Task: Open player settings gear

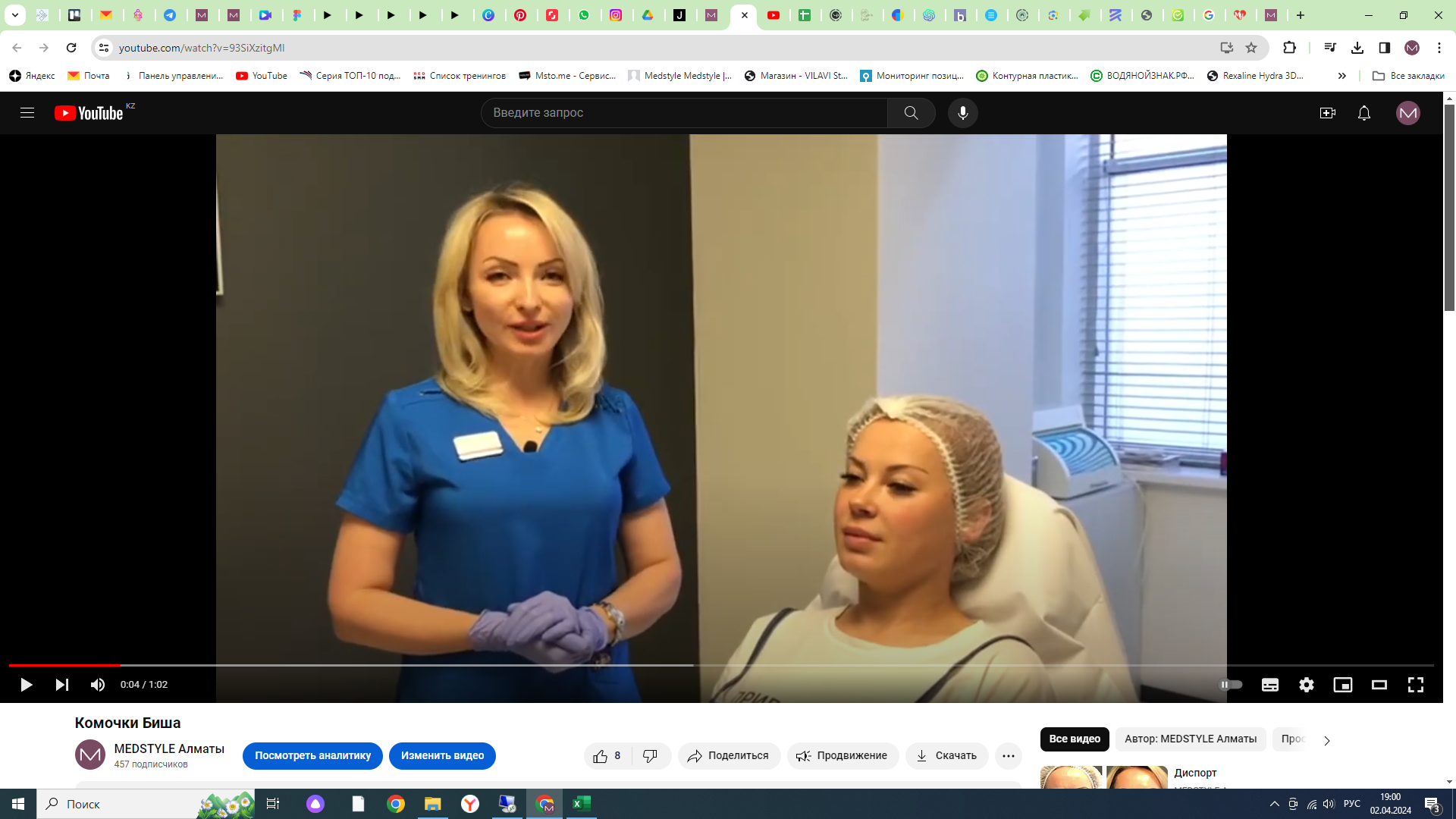Action: tap(1306, 685)
